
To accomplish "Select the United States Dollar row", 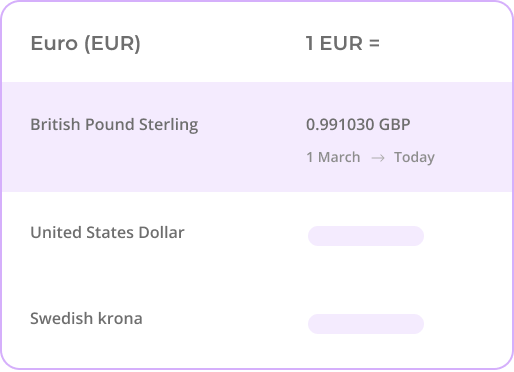I will click(257, 233).
